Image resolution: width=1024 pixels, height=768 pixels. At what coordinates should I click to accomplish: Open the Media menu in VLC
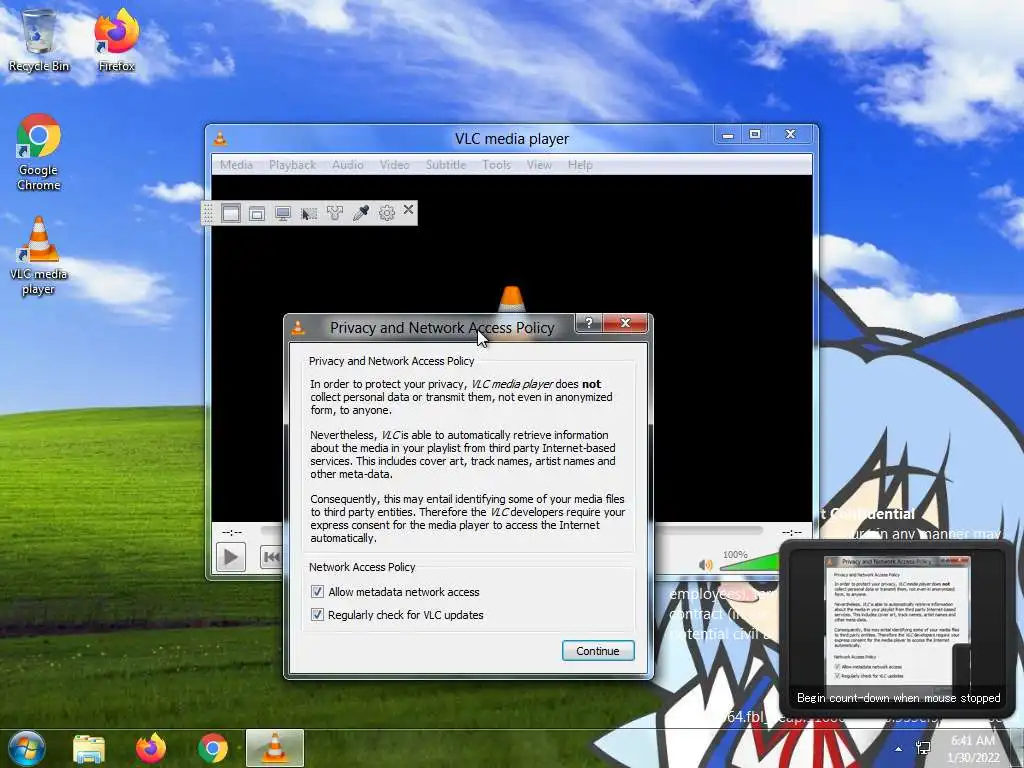(x=236, y=165)
